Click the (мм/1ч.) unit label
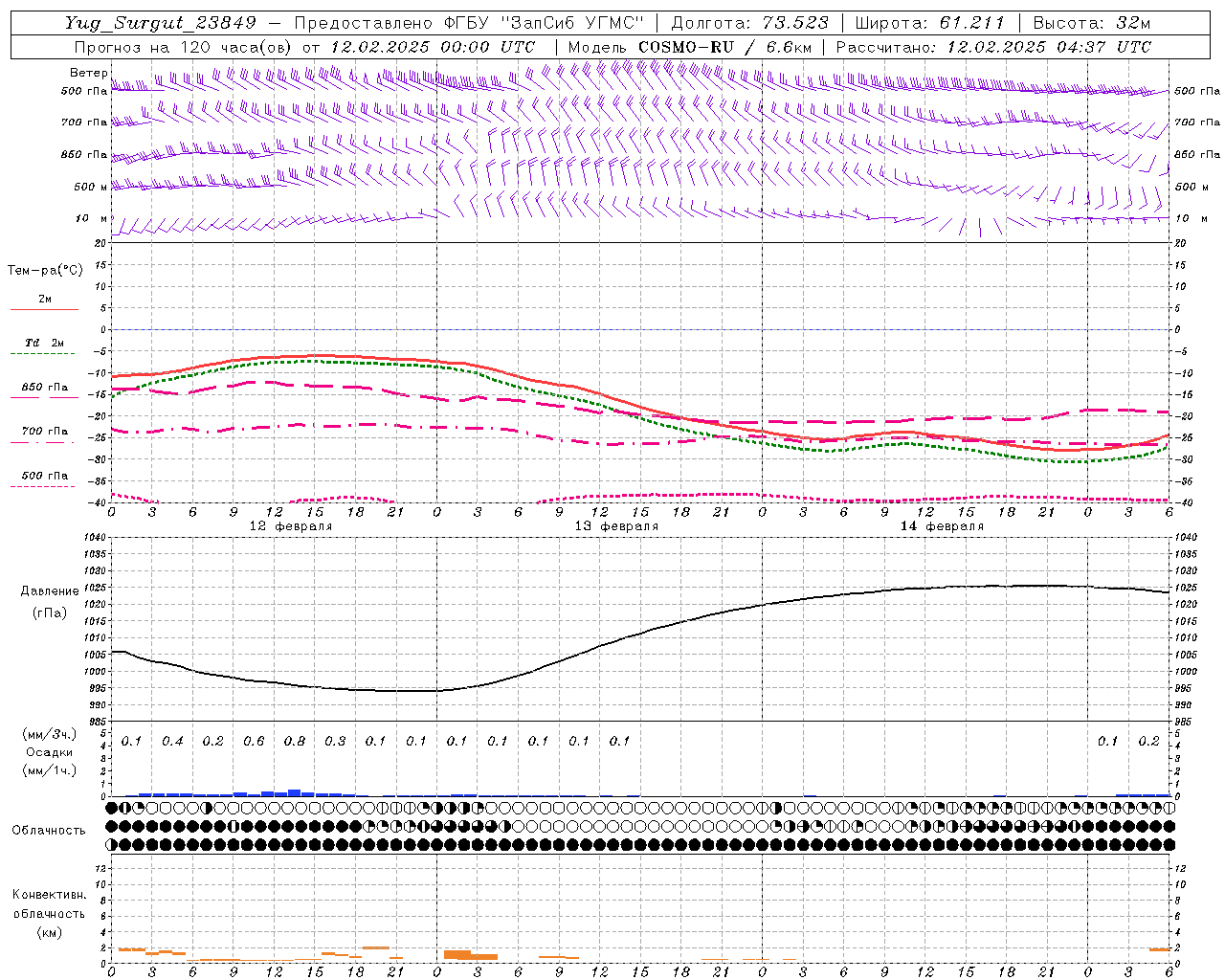 [49, 770]
